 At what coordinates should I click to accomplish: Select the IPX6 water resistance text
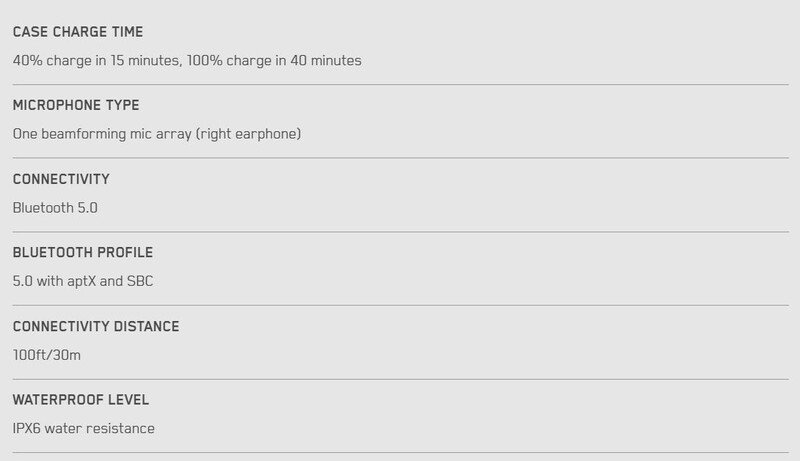coord(84,428)
